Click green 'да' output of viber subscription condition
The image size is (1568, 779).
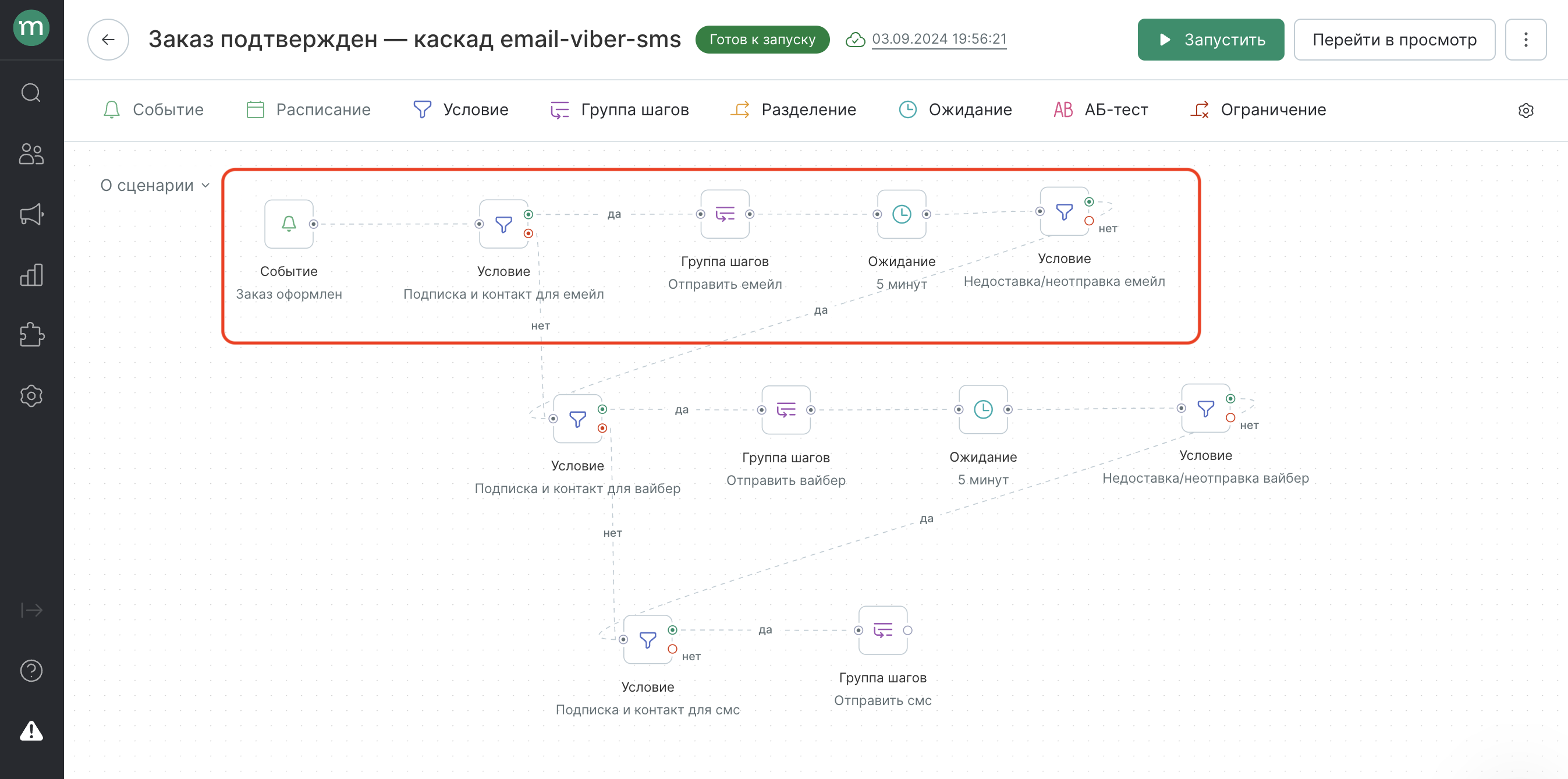602,409
